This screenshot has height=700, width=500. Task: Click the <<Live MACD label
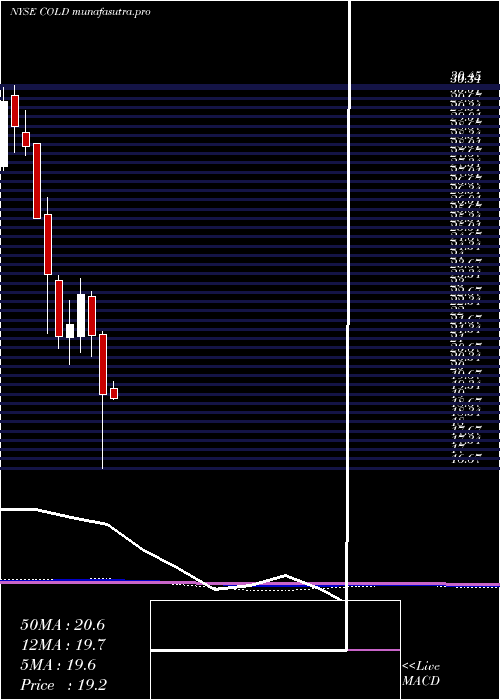pyautogui.click(x=421, y=674)
